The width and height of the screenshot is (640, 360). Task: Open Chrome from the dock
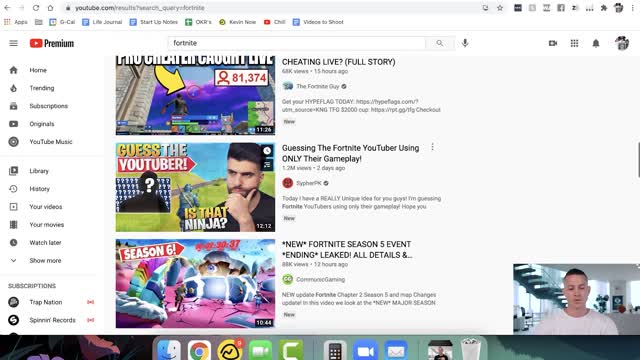click(199, 350)
